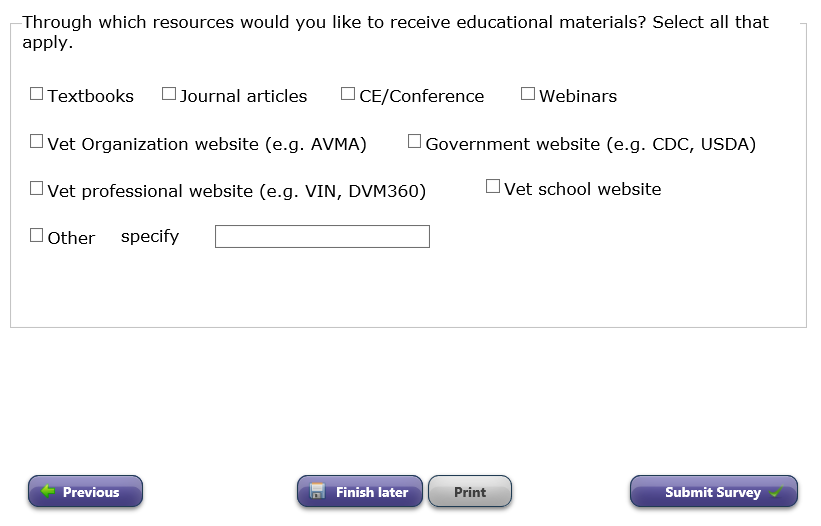Enable the Webinars option
821x526 pixels.
(528, 94)
